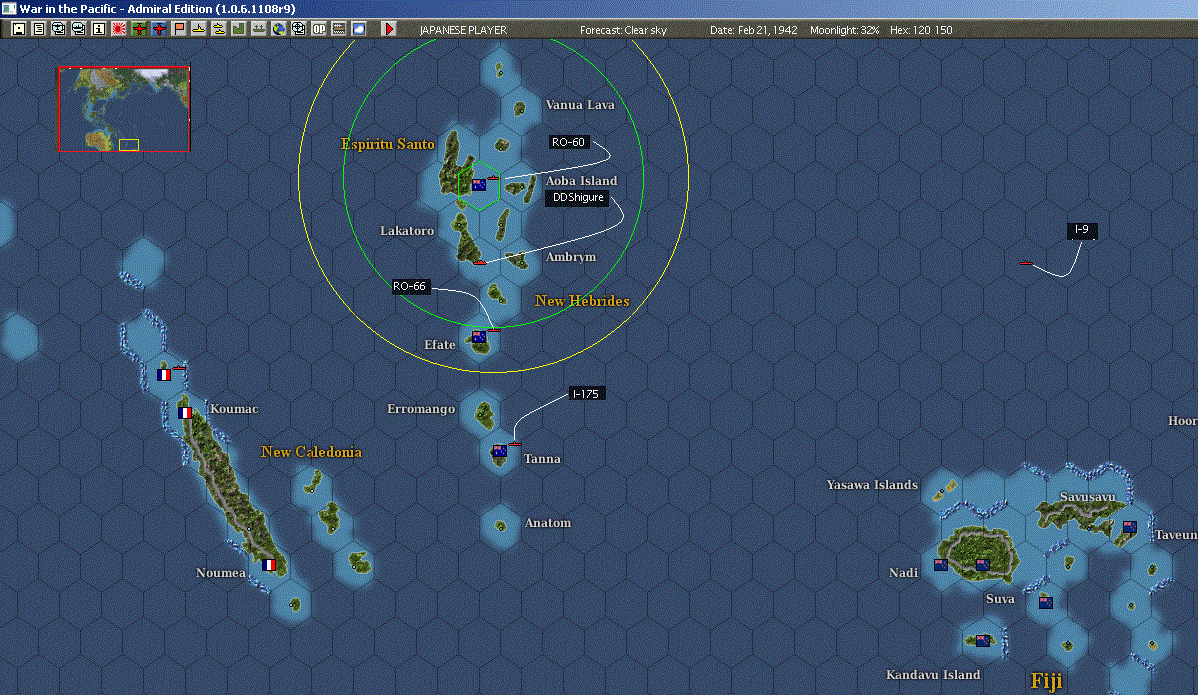This screenshot has width=1198, height=695.
Task: Click the New Caledonia region label
Action: (311, 451)
